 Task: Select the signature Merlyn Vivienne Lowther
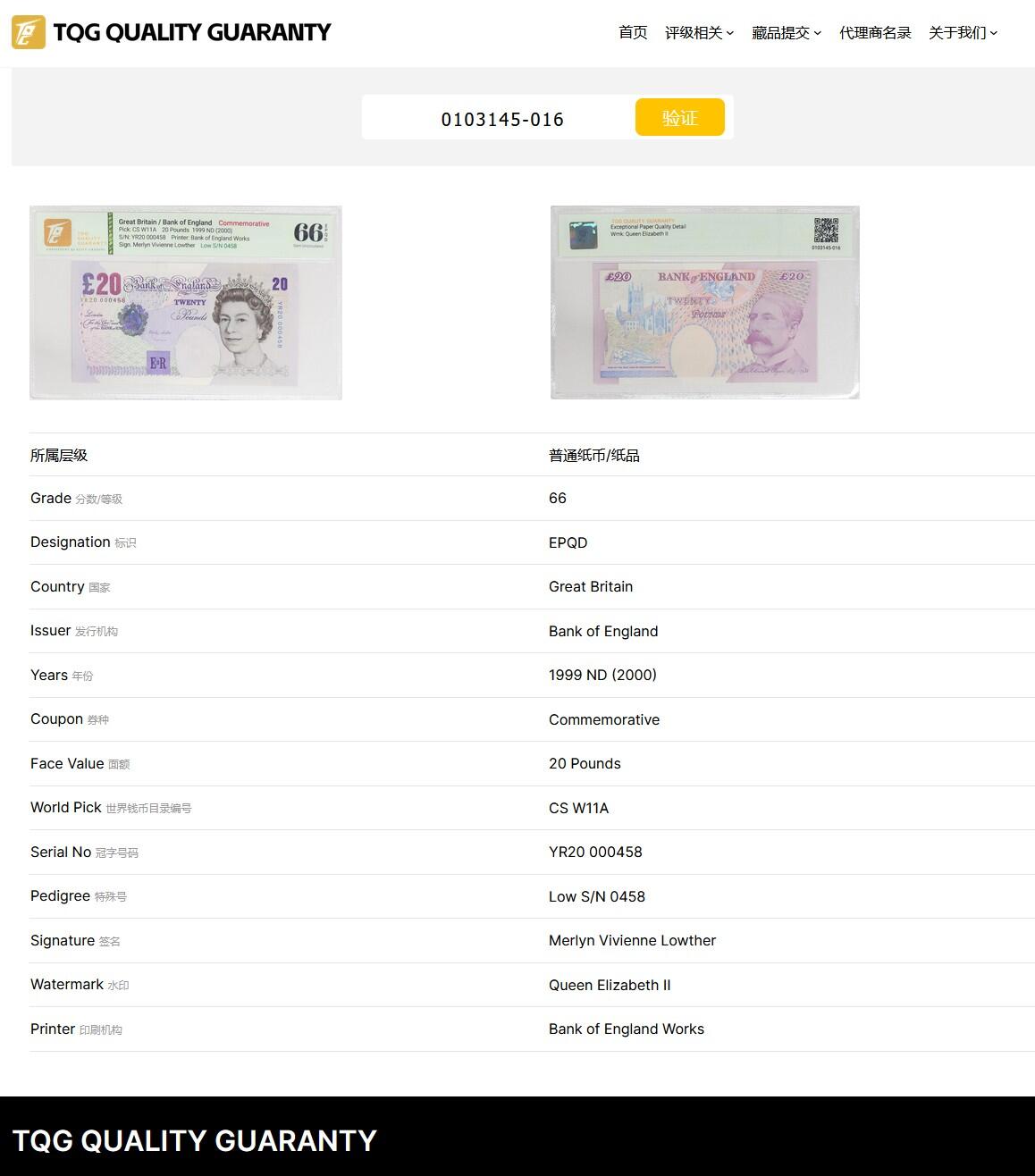[633, 941]
